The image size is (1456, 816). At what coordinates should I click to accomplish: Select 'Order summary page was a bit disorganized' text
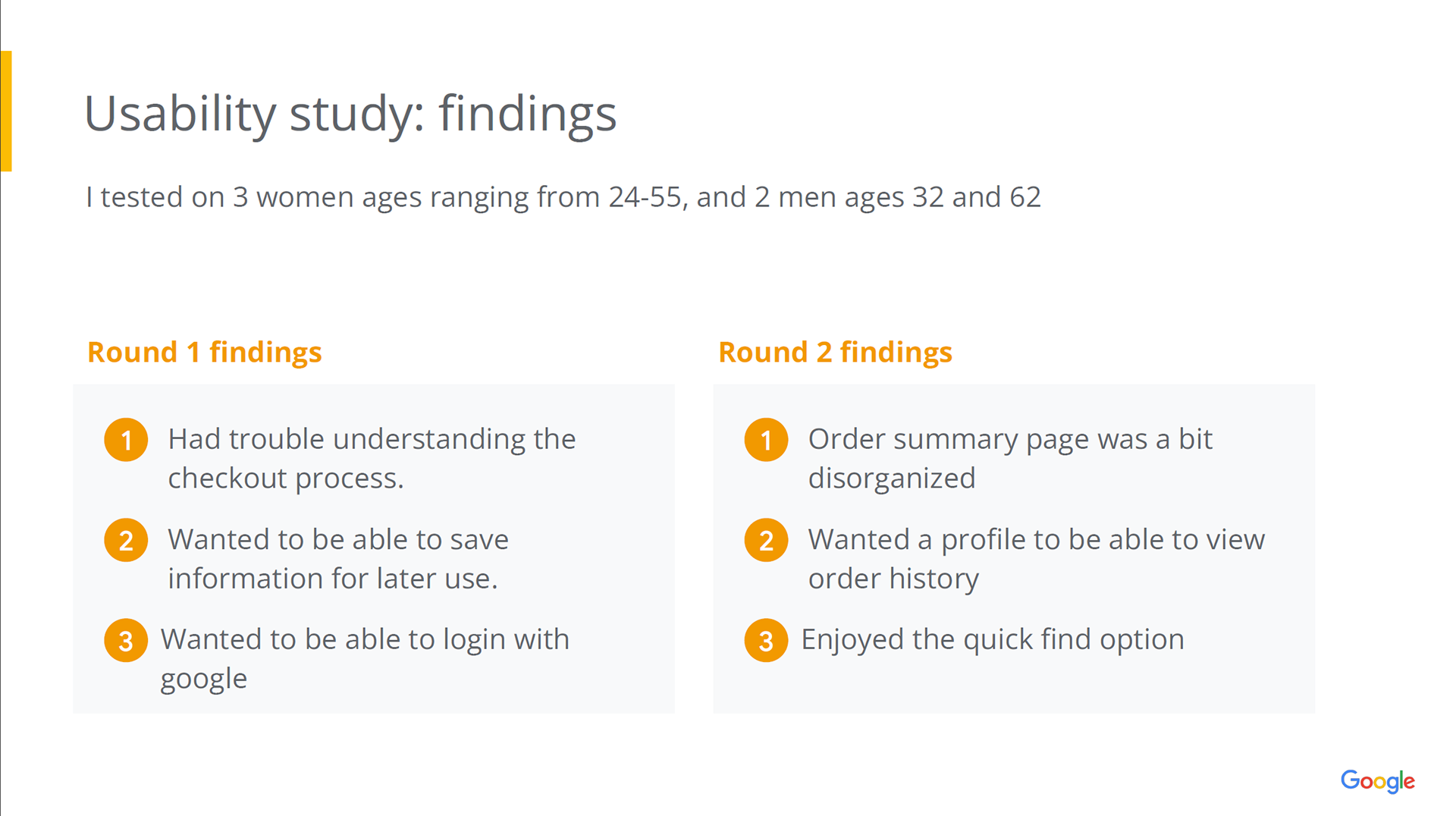click(1010, 458)
